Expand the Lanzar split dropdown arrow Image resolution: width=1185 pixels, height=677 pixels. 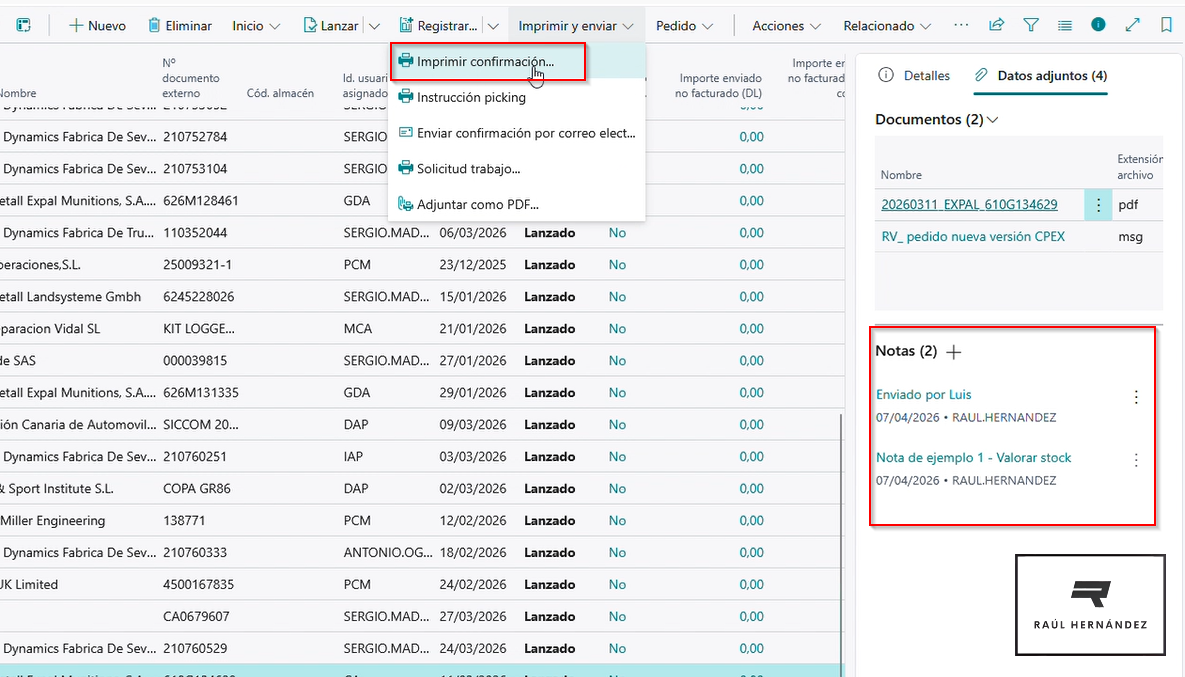coord(374,25)
